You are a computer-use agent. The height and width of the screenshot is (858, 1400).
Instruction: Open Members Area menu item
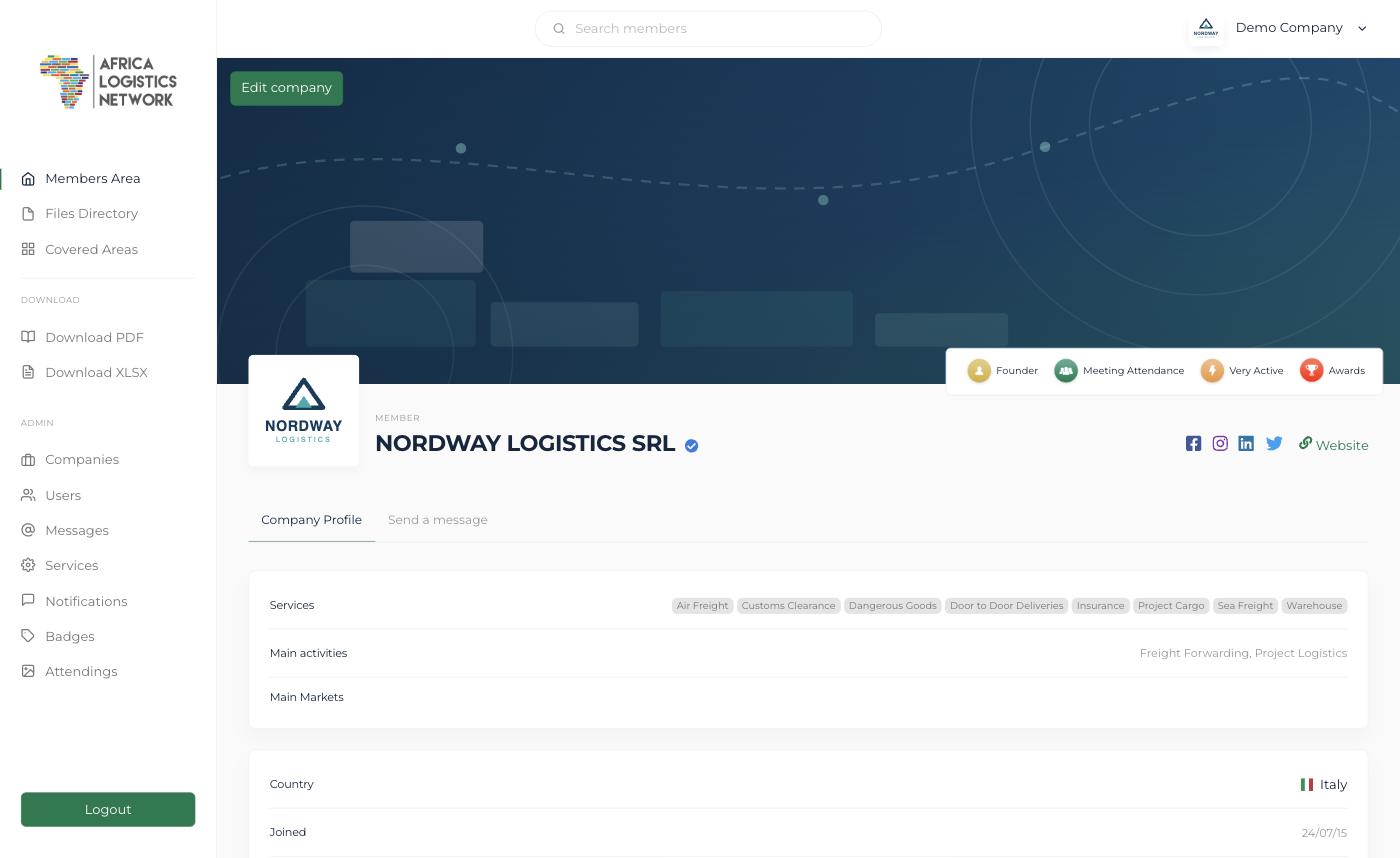pyautogui.click(x=93, y=179)
